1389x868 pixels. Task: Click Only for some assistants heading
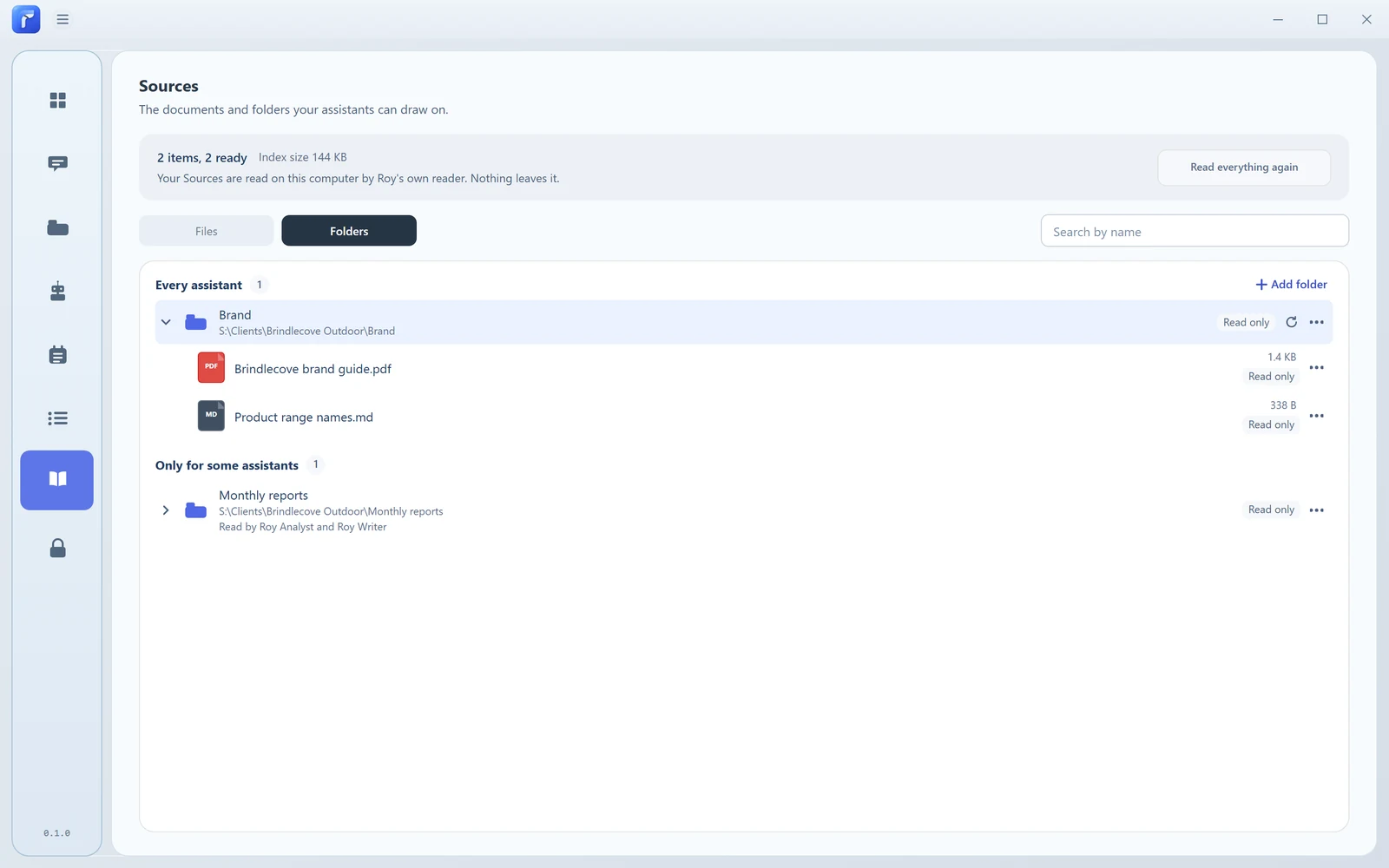[x=227, y=466]
